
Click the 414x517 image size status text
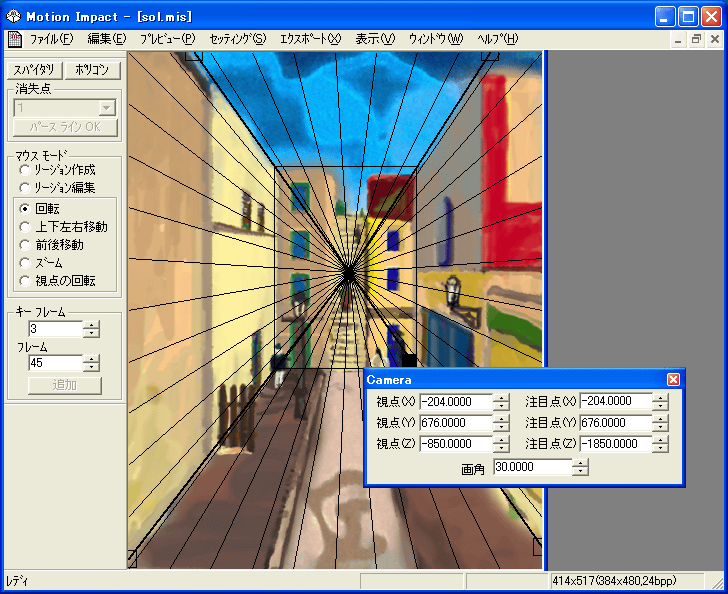(x=614, y=581)
